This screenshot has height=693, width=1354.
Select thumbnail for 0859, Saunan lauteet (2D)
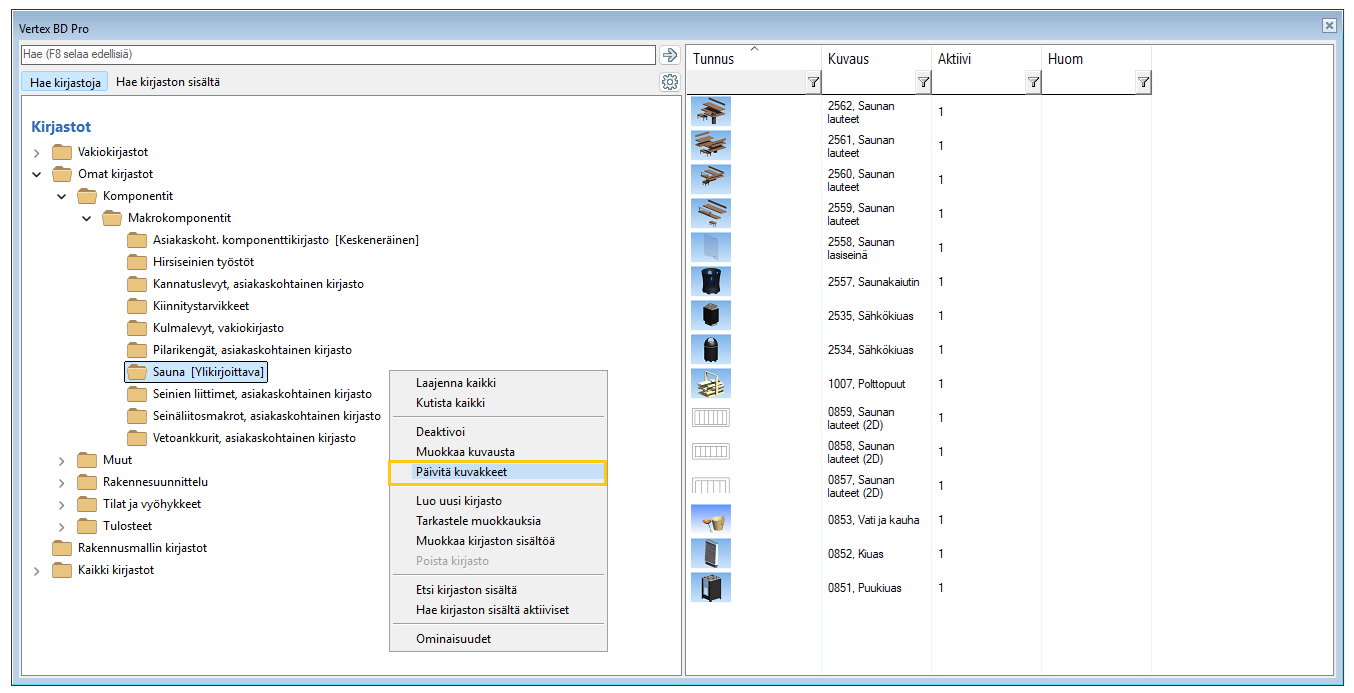[x=711, y=418]
